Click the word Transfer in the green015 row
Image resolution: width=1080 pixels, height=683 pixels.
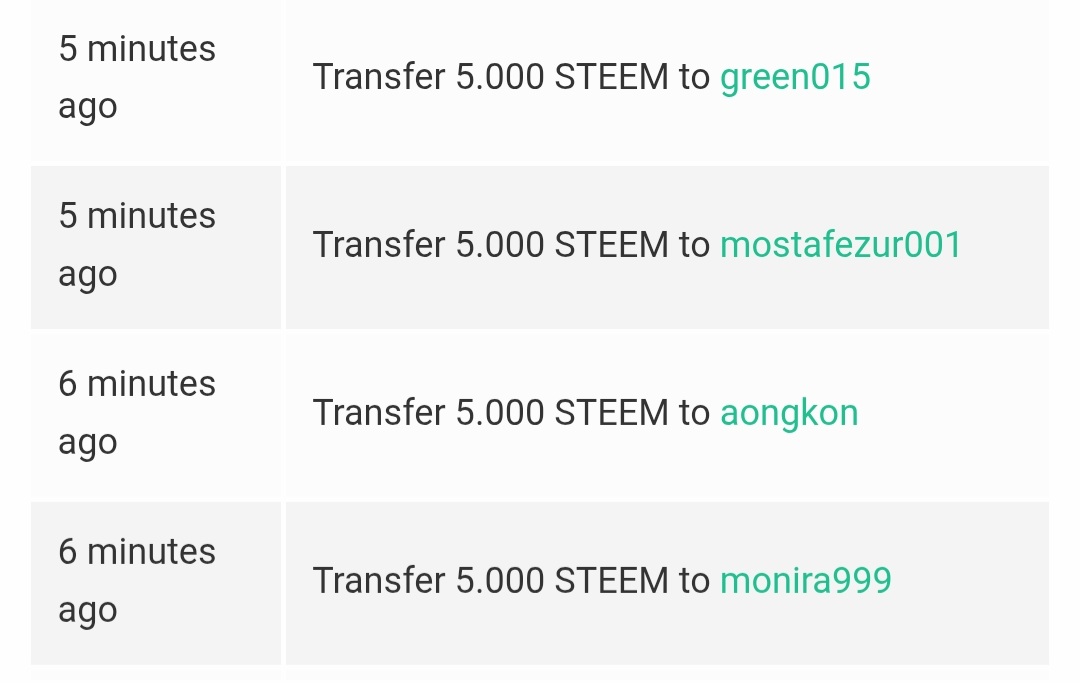coord(379,77)
